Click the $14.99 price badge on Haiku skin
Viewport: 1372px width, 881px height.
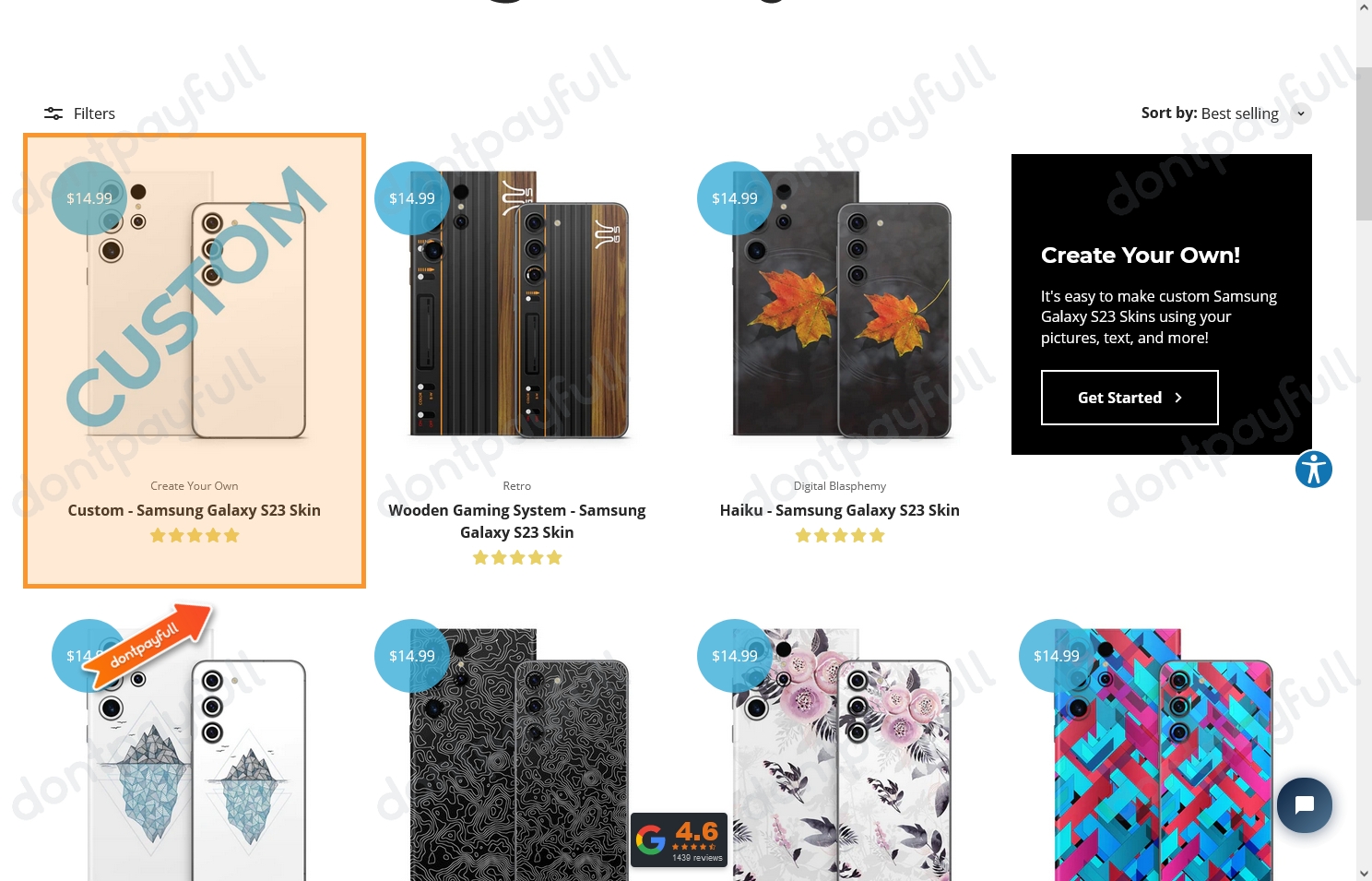(735, 198)
